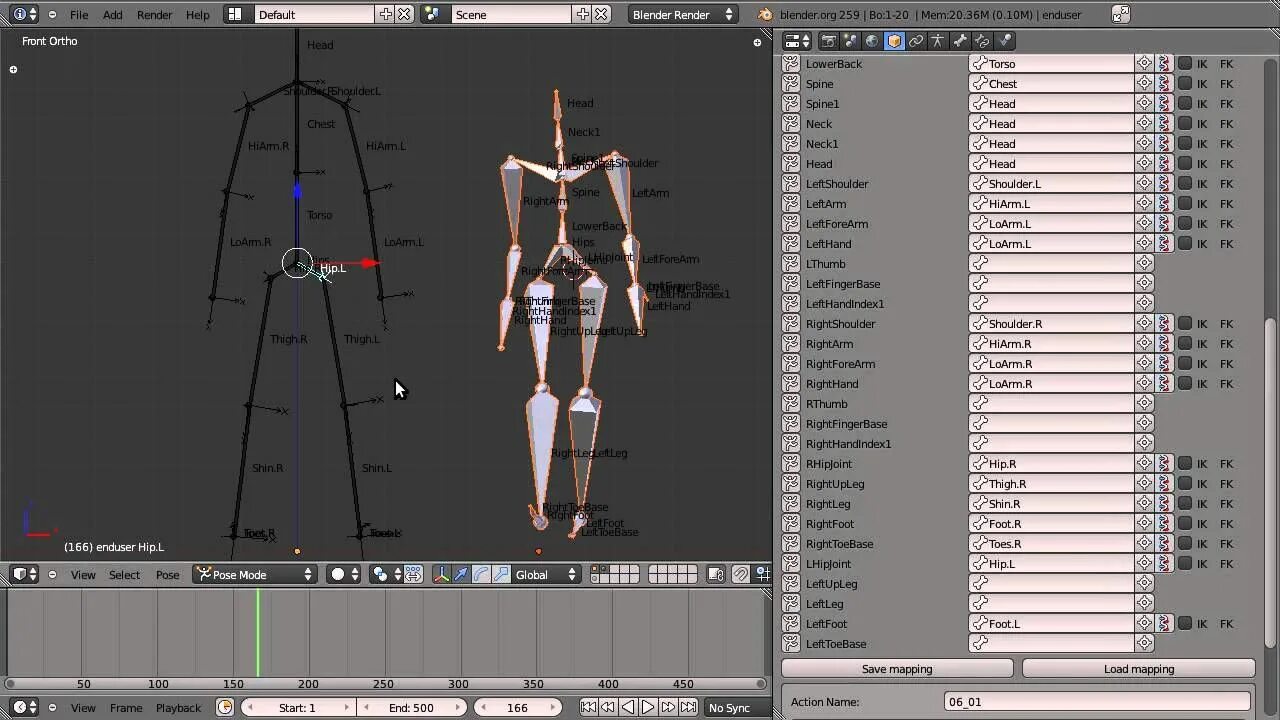The image size is (1280, 720).
Task: Switch to World properties globe icon
Action: point(872,41)
